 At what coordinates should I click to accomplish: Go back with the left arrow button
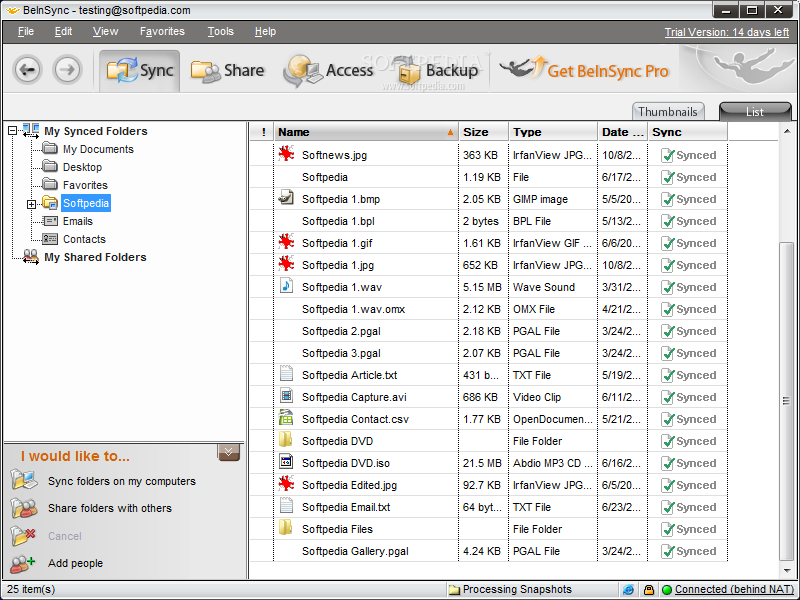tap(27, 69)
